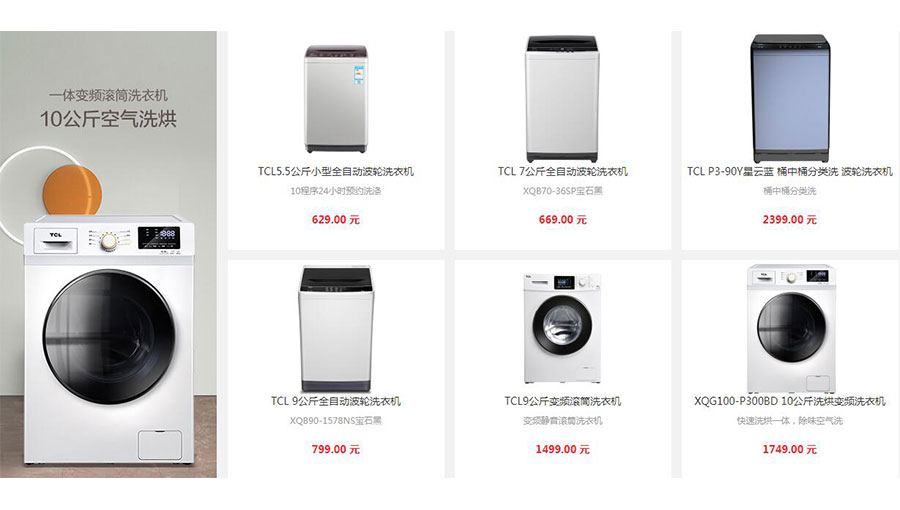Click the TCL 9公斤 top-load washer image
This screenshot has width=900, height=510.
pyautogui.click(x=336, y=329)
